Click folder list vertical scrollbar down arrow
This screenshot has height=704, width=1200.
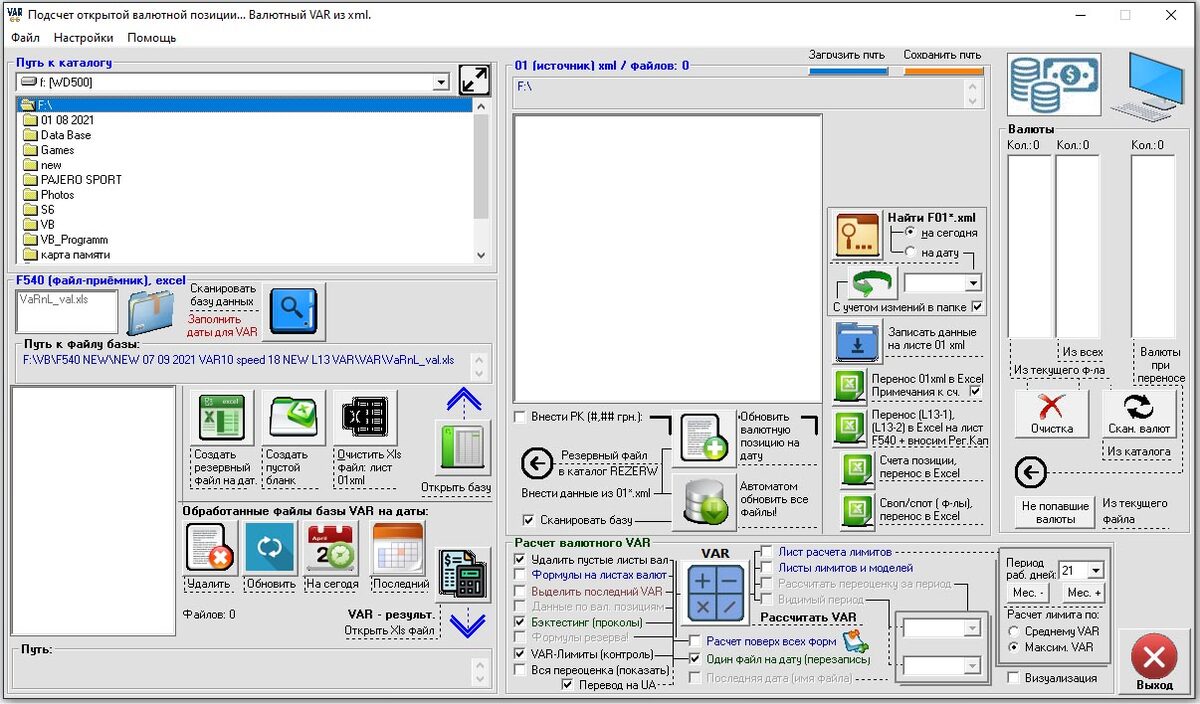[x=481, y=255]
